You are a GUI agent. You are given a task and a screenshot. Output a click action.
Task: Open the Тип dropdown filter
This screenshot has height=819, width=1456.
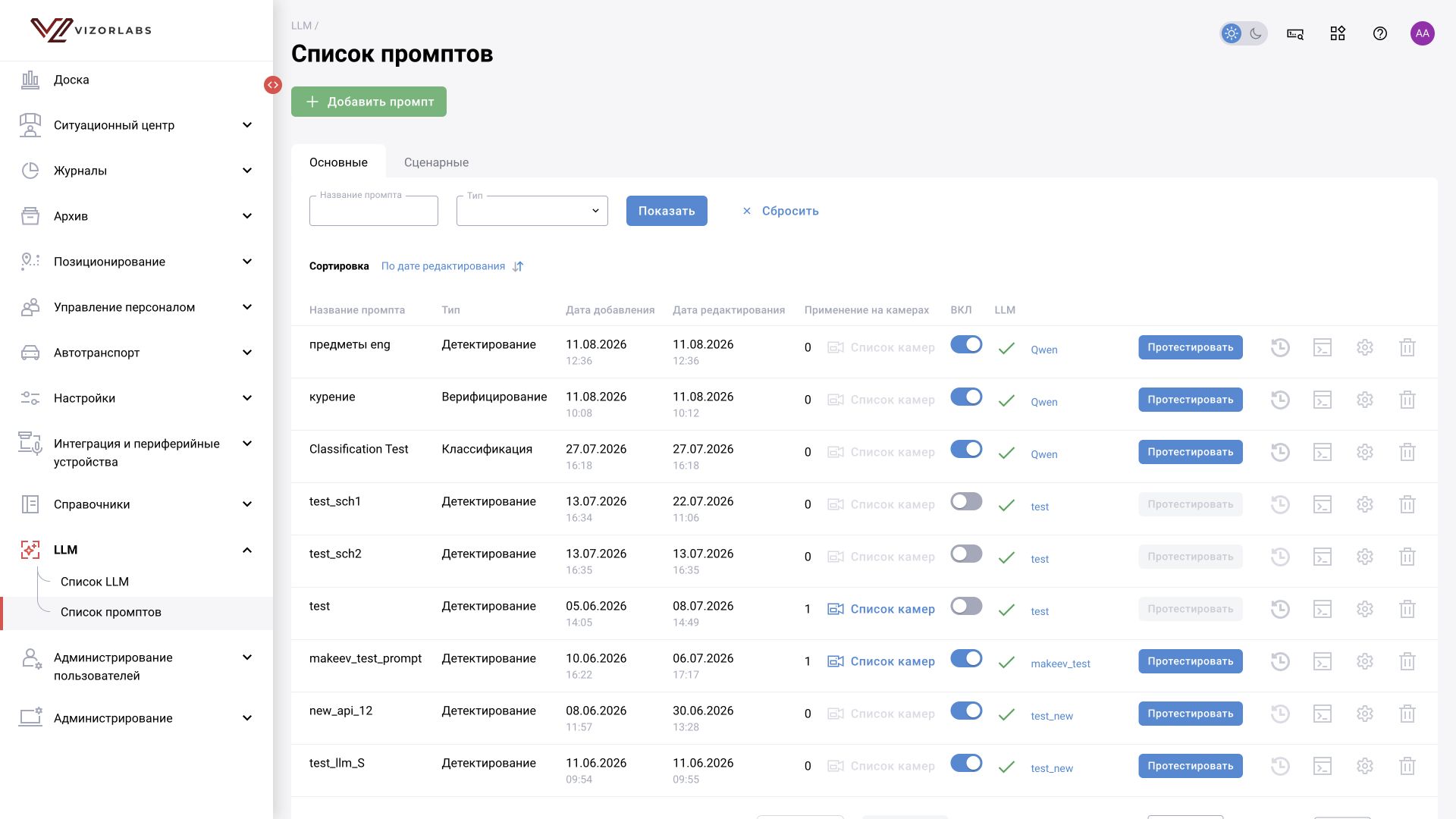532,211
